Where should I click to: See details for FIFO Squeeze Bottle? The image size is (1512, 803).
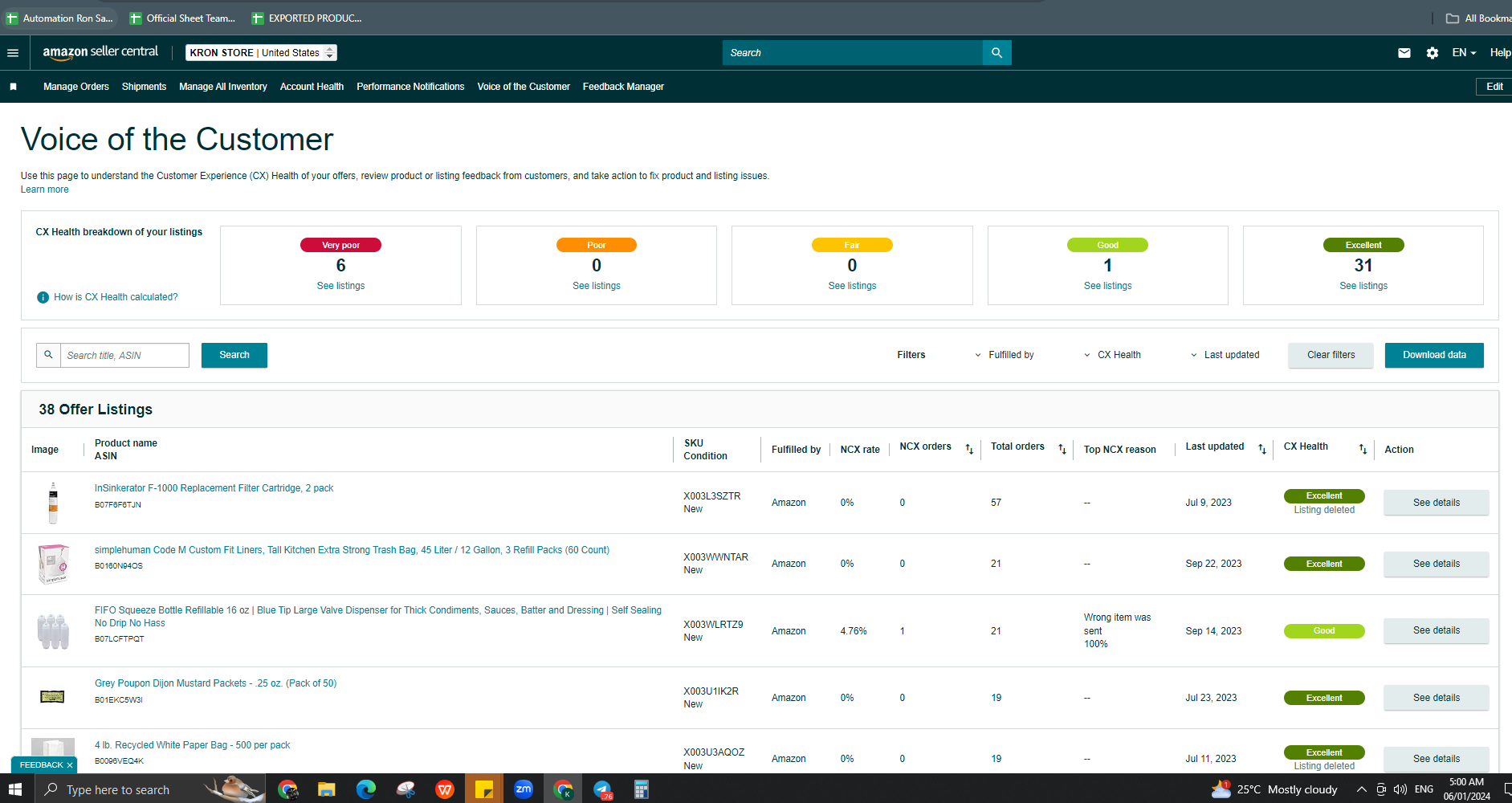click(1437, 630)
